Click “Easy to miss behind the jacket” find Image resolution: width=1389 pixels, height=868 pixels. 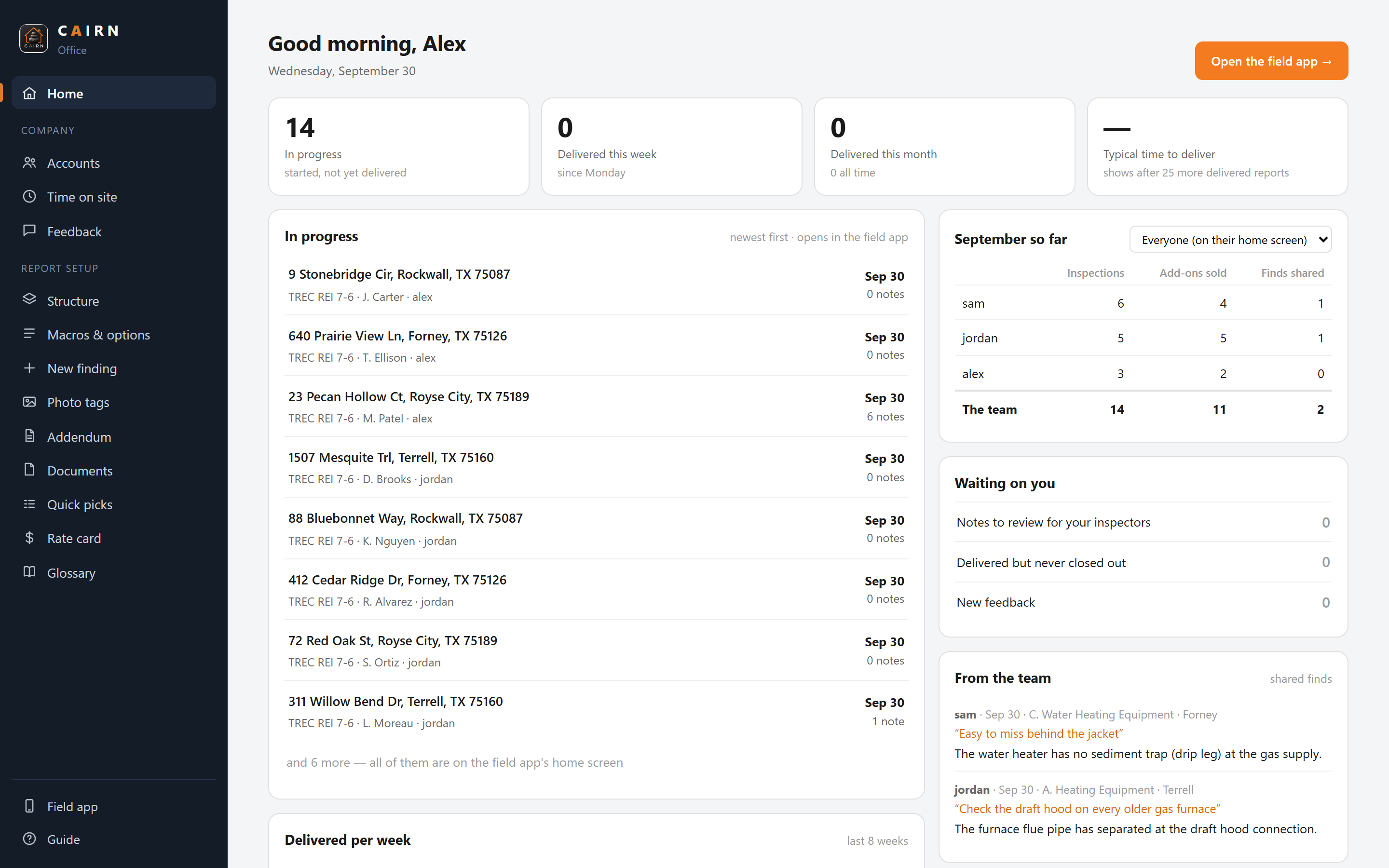[1038, 733]
